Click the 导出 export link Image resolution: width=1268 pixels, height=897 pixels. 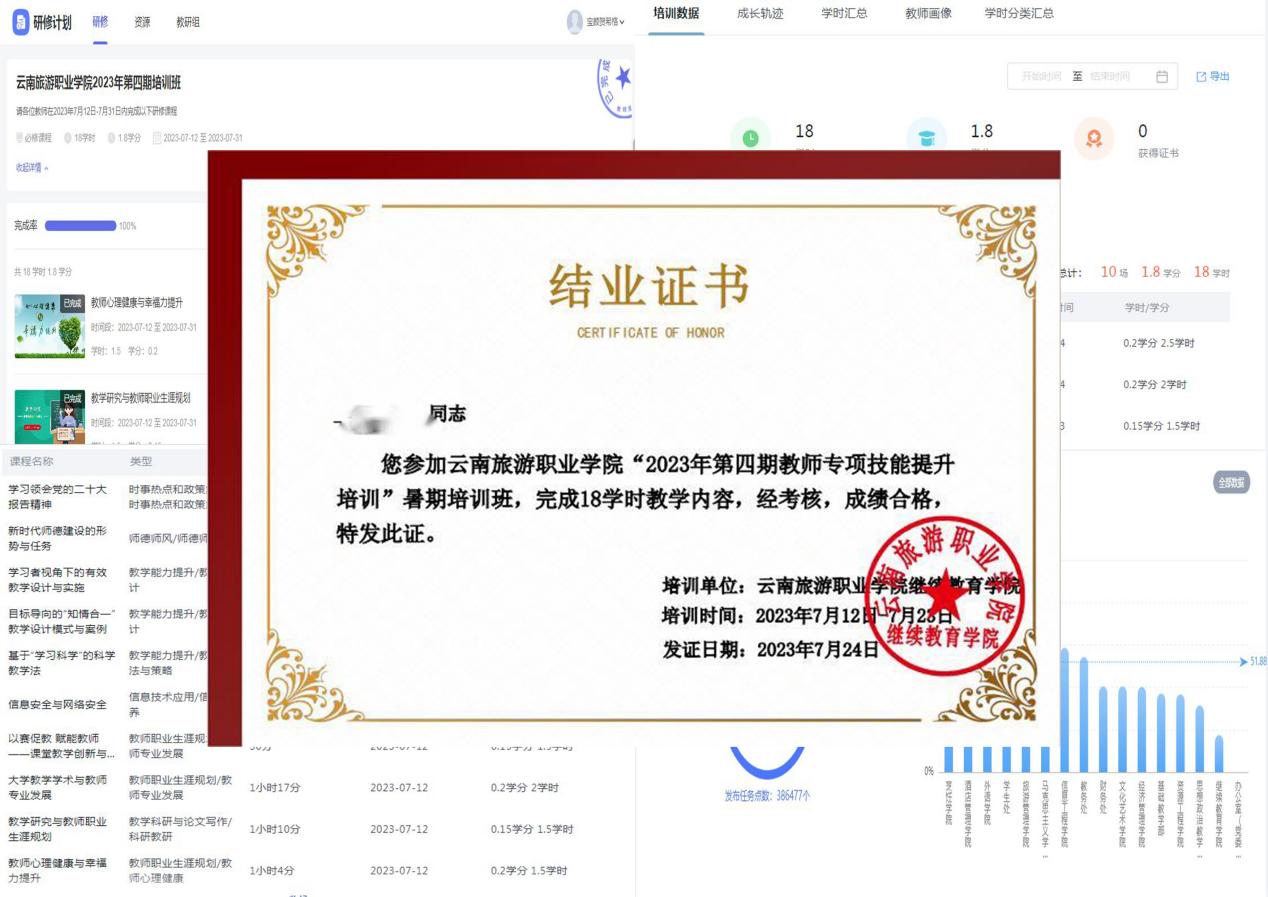[1219, 77]
